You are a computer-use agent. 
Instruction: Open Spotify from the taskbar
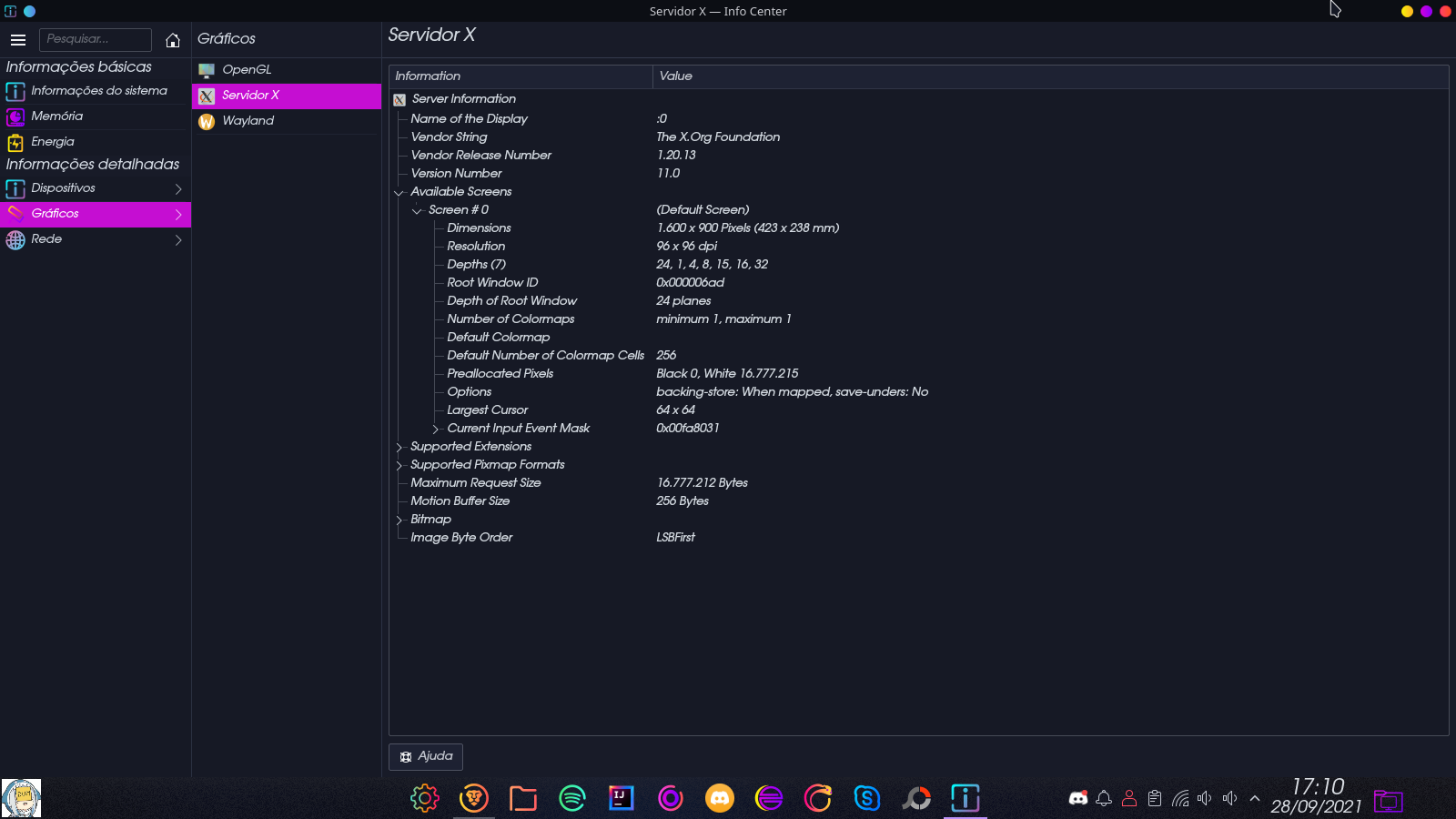572,799
